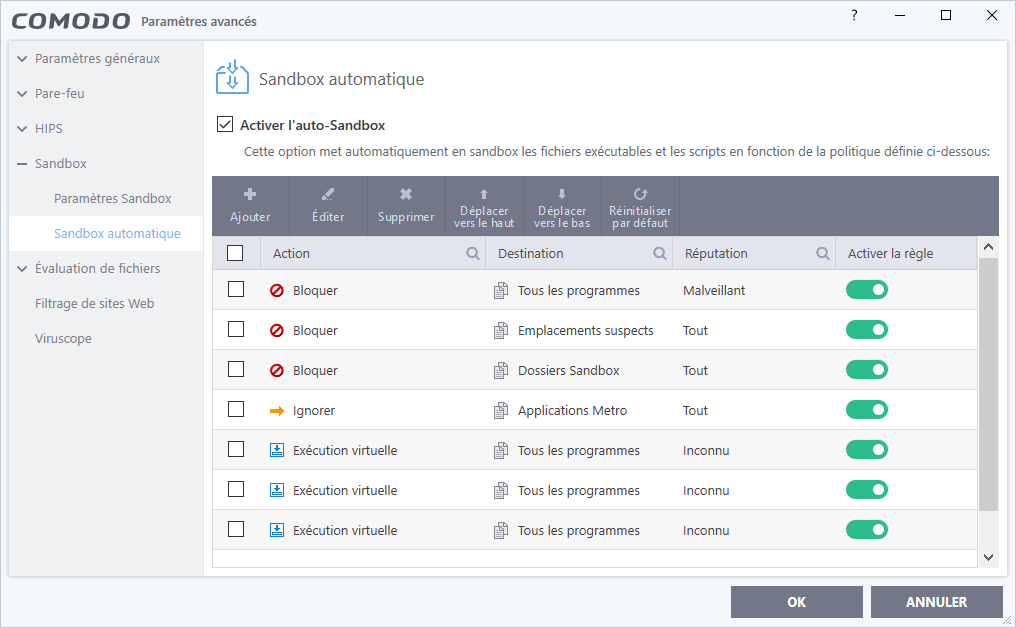Open search in Réputation column header
1016x628 pixels.
tap(822, 253)
